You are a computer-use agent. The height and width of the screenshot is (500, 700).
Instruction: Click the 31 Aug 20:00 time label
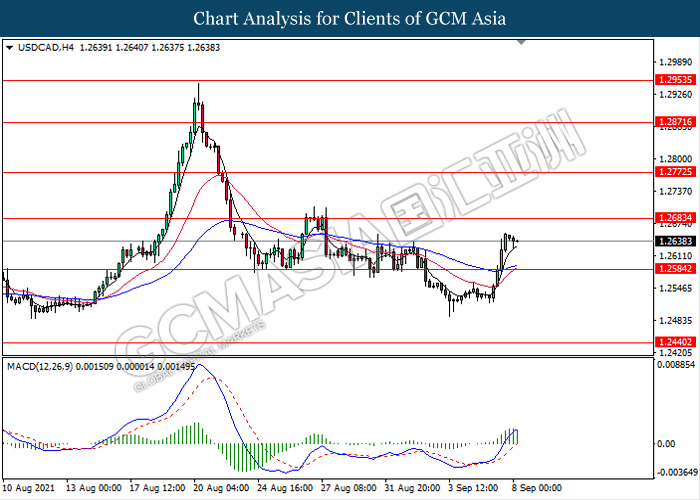[412, 488]
